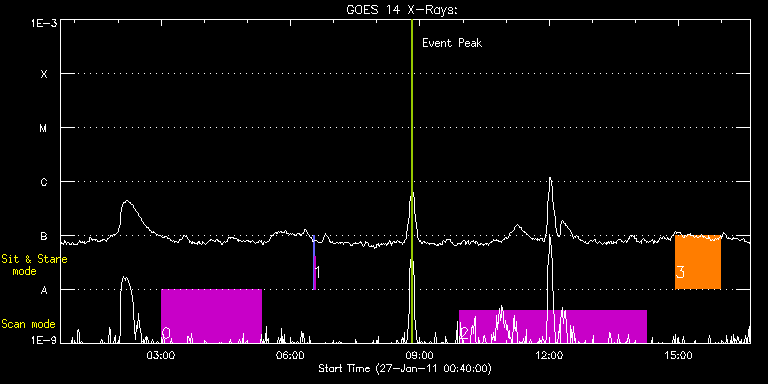The width and height of the screenshot is (768, 384).
Task: Click the A flare class axis label
Action: click(x=44, y=290)
